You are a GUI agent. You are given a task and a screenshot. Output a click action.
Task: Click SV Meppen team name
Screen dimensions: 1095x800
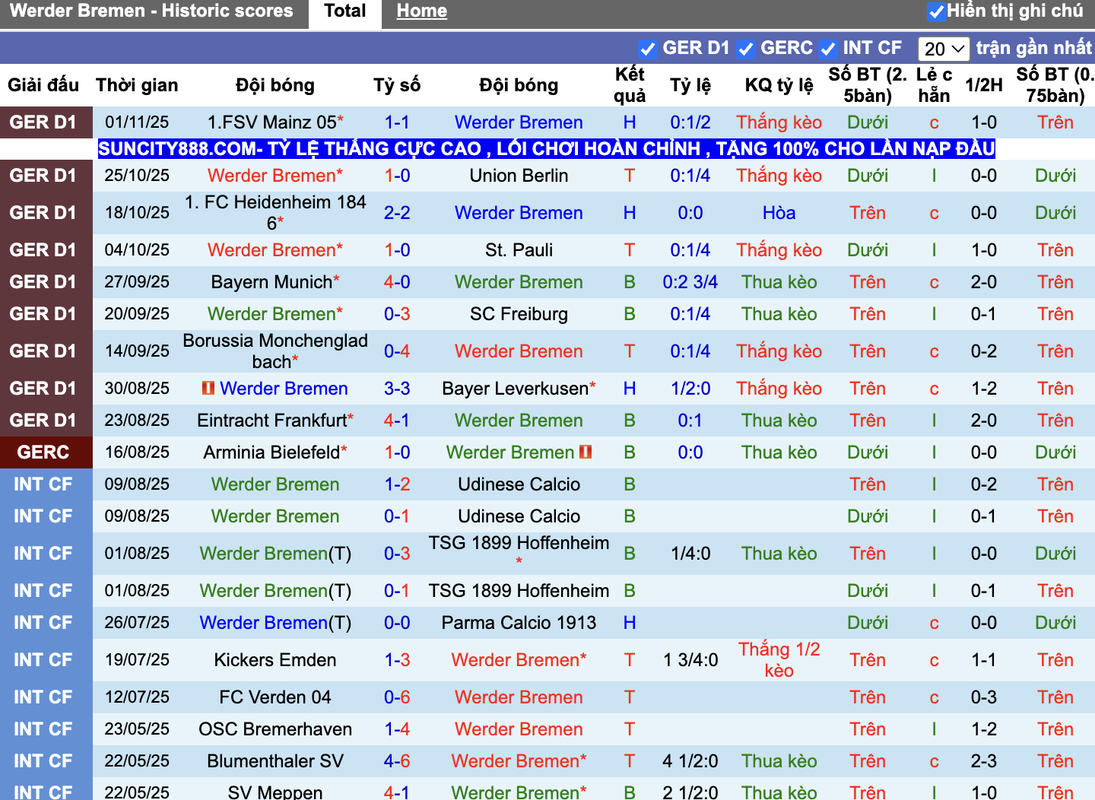pos(275,792)
